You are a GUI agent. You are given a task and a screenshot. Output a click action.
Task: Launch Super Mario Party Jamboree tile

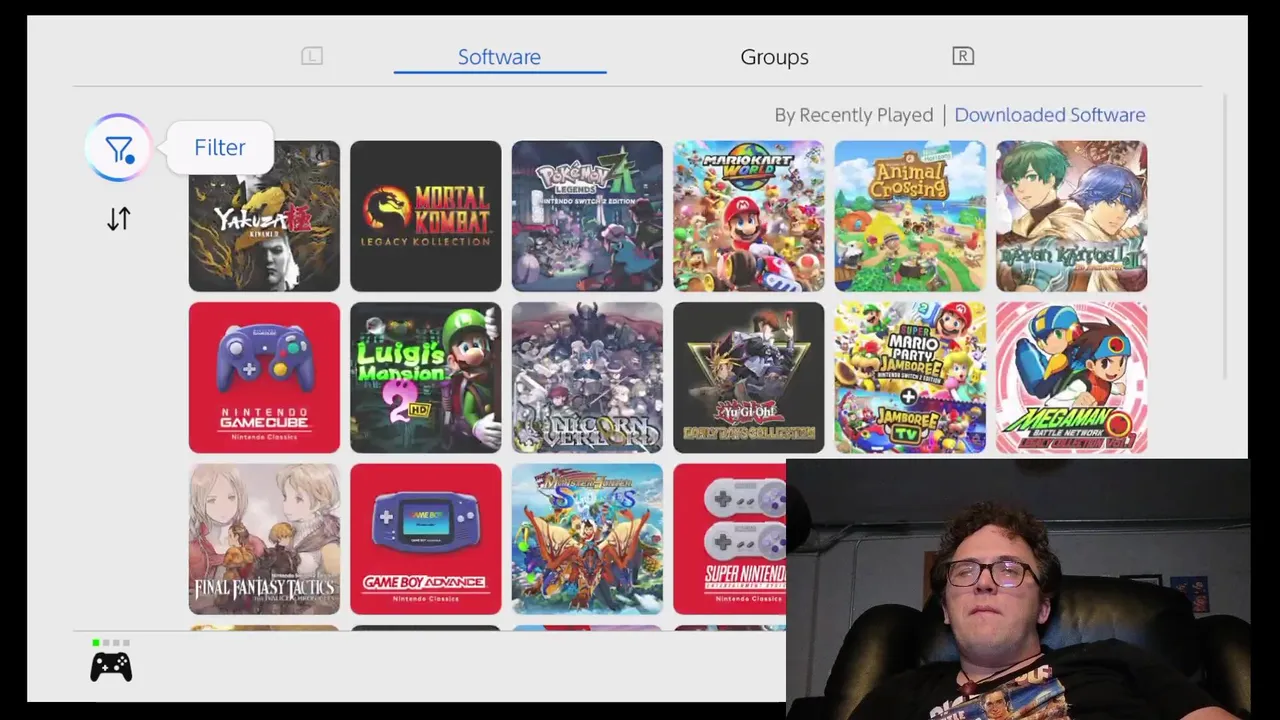[x=910, y=378]
